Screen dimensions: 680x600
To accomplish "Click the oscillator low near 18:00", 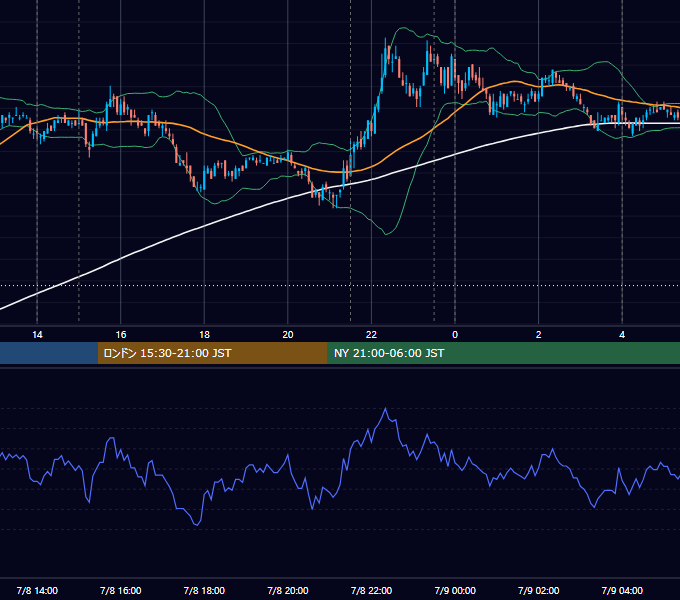I will point(196,525).
